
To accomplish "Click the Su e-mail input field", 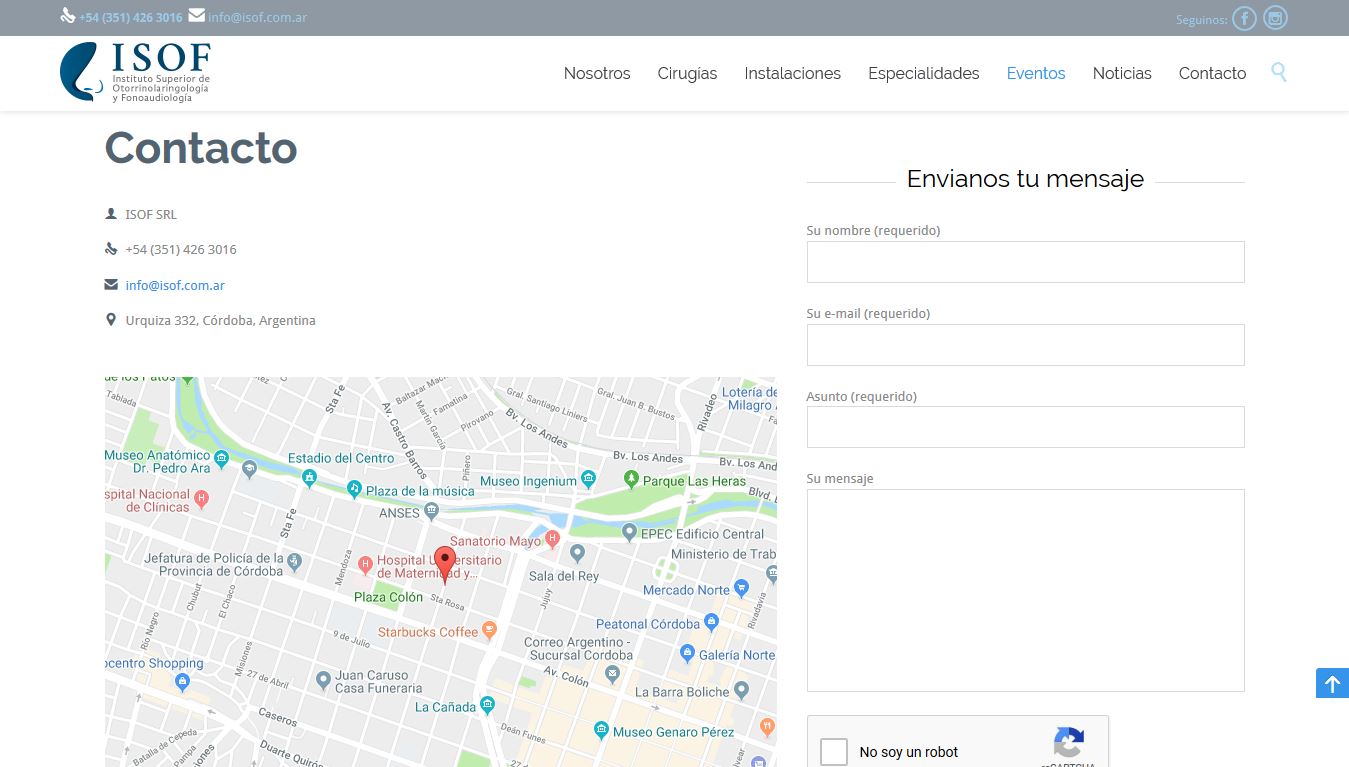I will click(x=1025, y=345).
